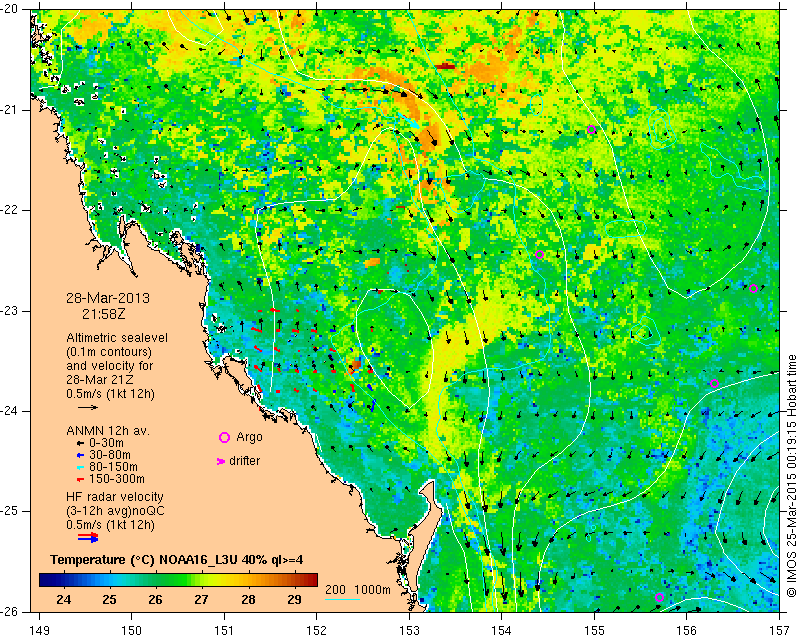Click the 'Argo' legend label text

[x=249, y=437]
